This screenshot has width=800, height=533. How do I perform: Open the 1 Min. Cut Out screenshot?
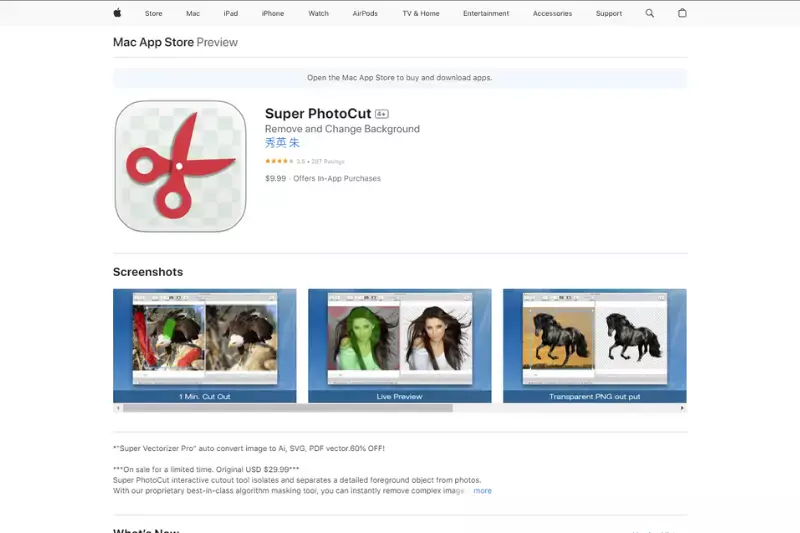[x=205, y=346]
